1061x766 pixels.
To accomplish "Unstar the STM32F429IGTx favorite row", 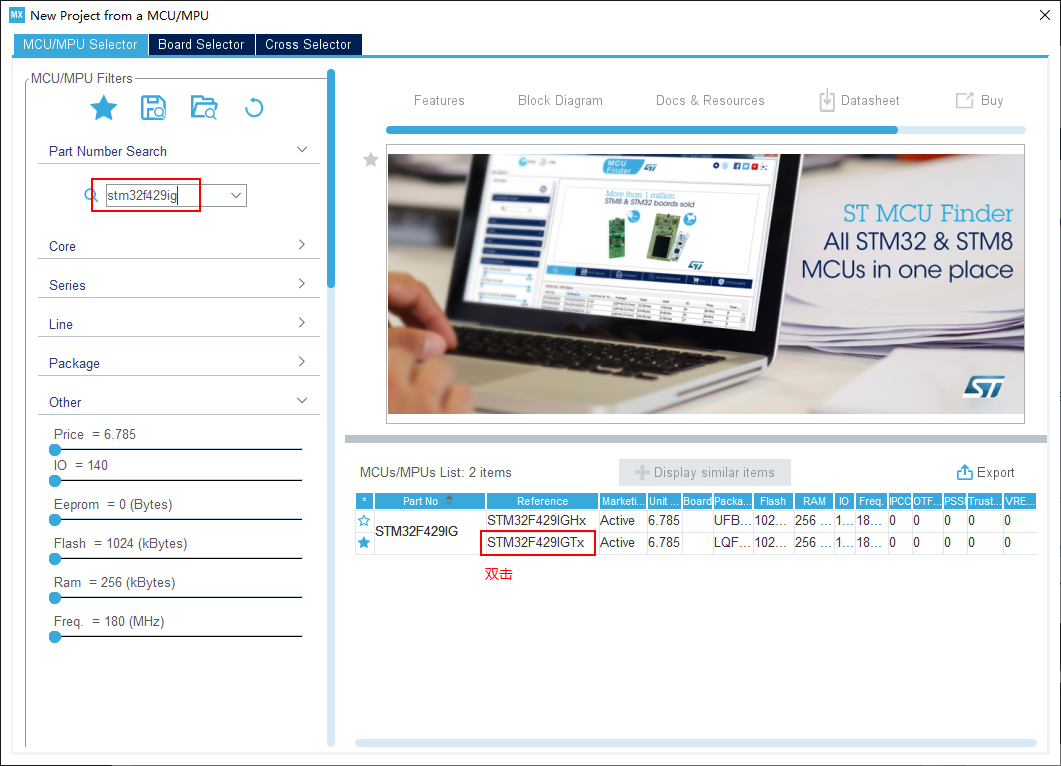I will (x=364, y=543).
